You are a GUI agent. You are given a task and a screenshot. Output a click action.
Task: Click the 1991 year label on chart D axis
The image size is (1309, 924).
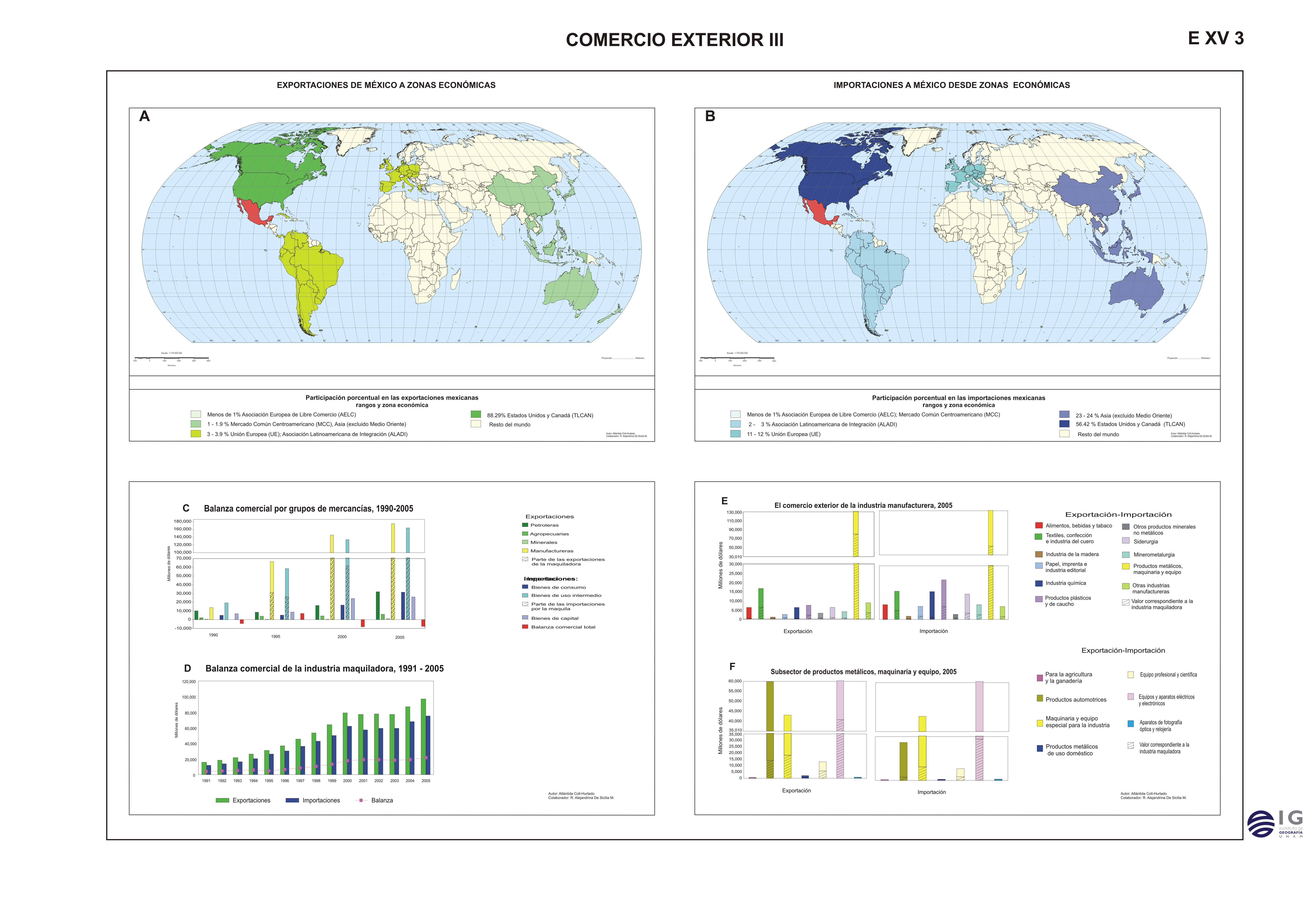(x=206, y=781)
